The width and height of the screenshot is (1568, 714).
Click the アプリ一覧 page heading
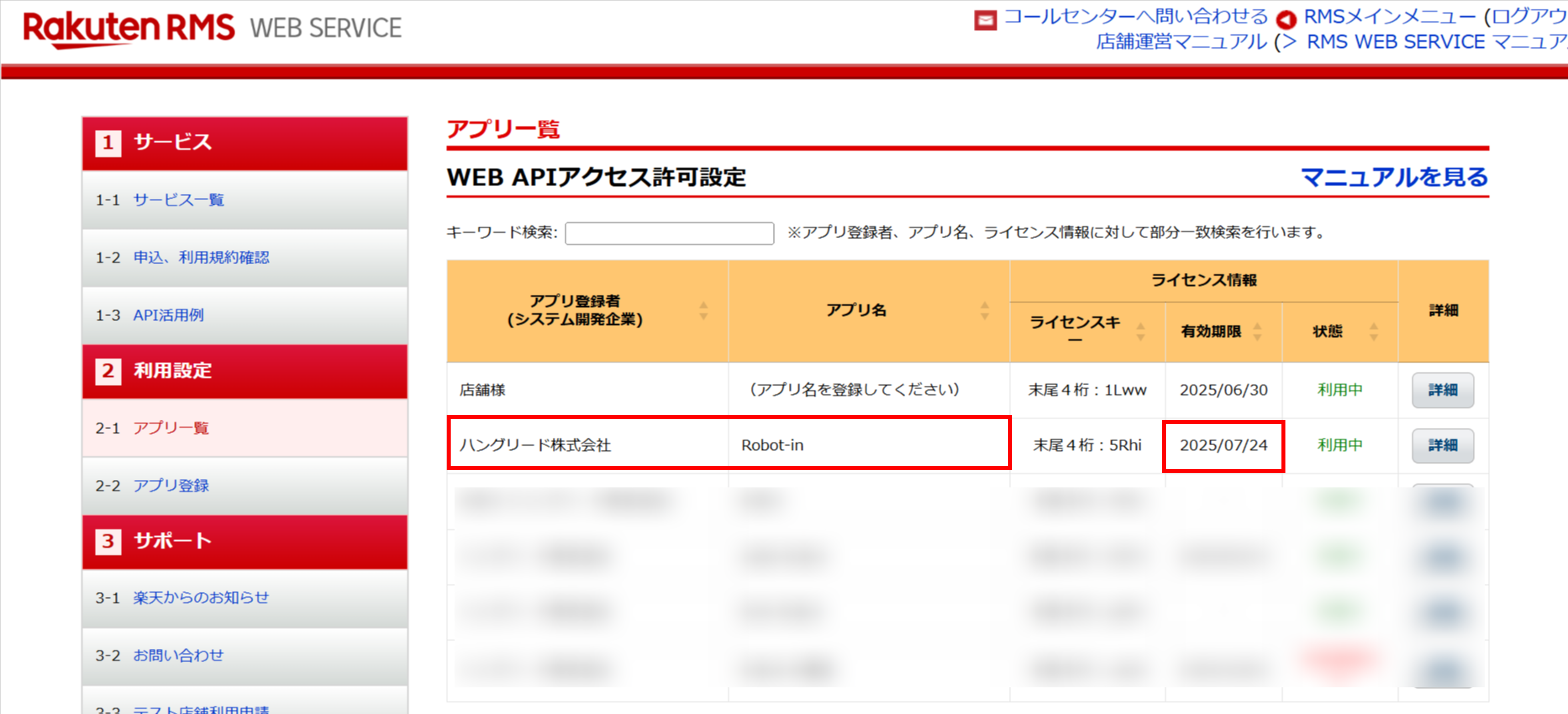click(503, 130)
